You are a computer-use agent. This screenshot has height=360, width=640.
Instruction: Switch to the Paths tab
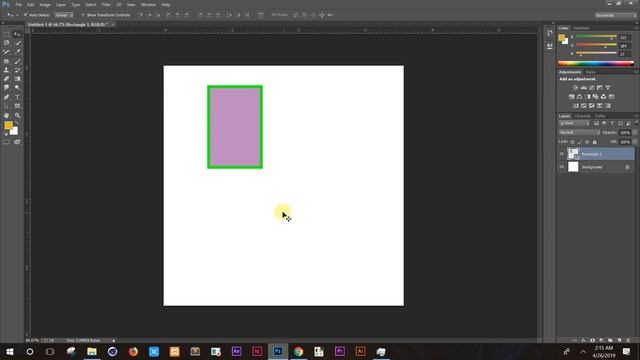(x=600, y=116)
